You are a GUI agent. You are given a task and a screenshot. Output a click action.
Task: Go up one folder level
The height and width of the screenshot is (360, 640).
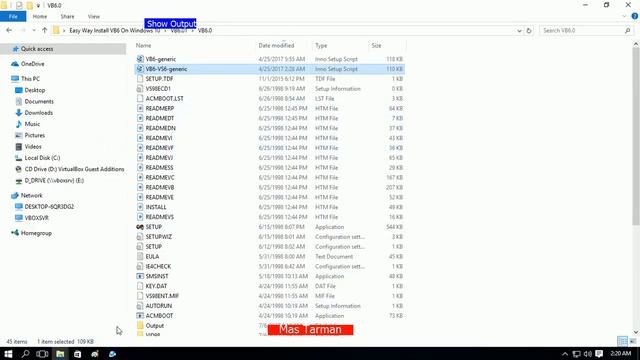click(44, 30)
